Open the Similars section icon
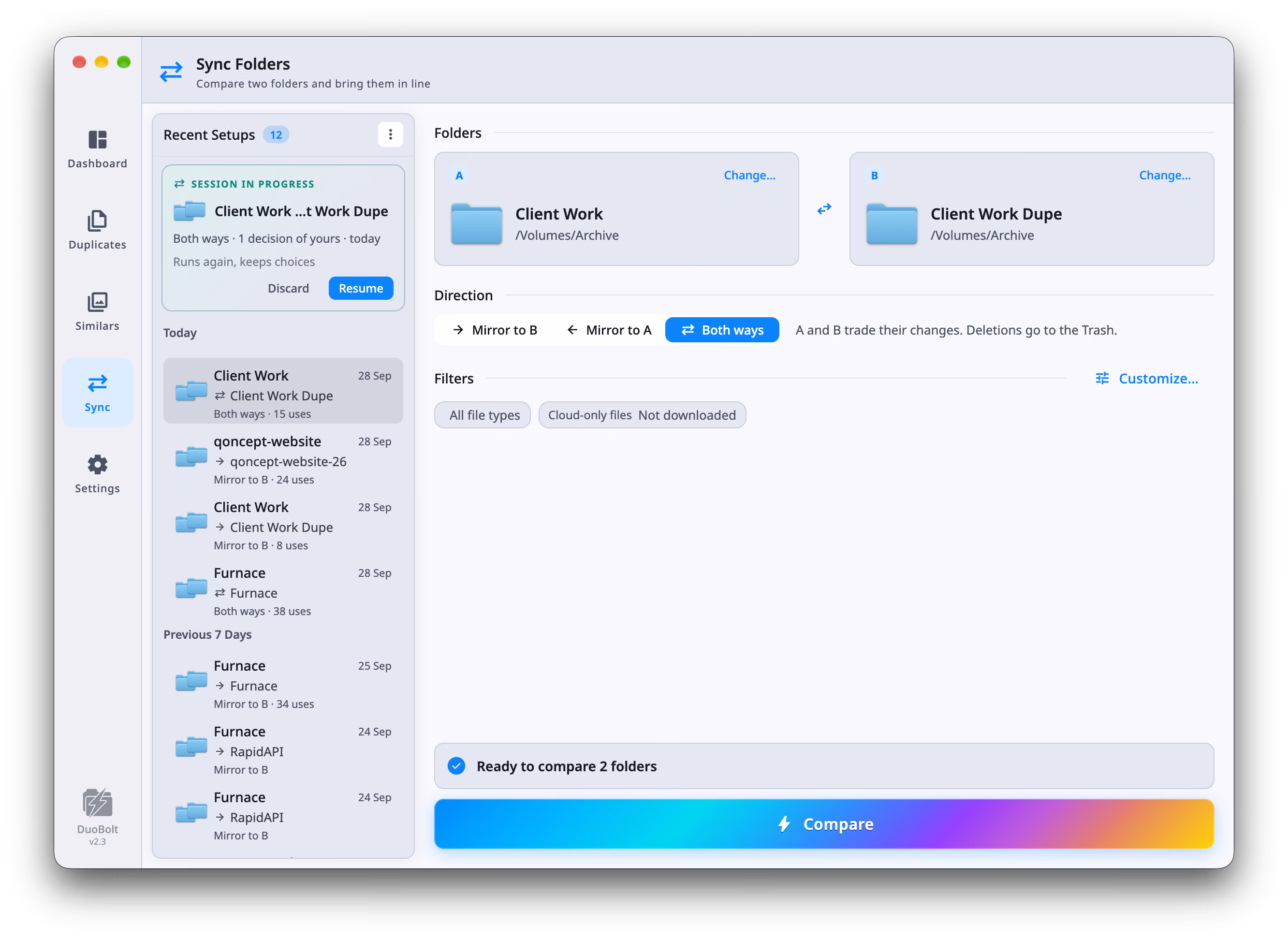1288x940 pixels. [97, 302]
